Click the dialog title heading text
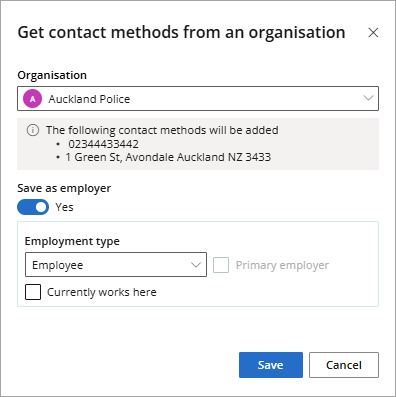Screen dimensions: 396x397 (x=181, y=33)
